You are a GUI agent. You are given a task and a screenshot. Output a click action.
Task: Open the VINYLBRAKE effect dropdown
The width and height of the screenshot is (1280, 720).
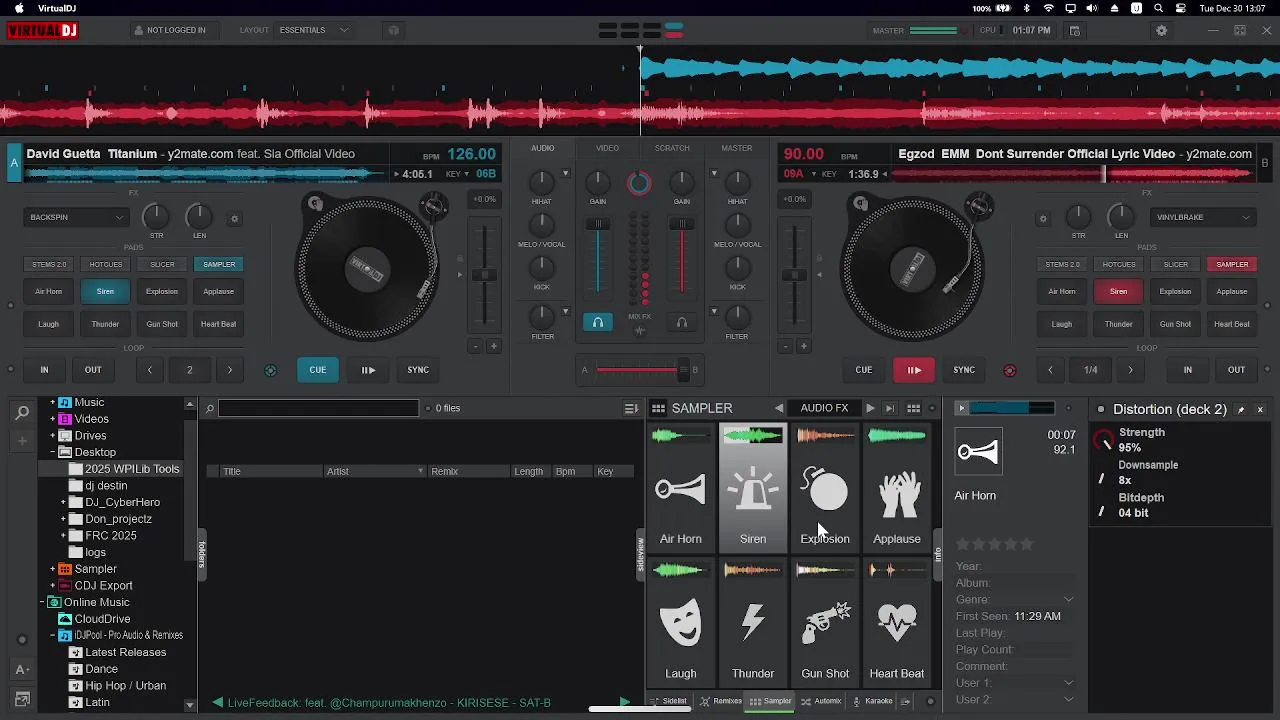pos(1204,217)
